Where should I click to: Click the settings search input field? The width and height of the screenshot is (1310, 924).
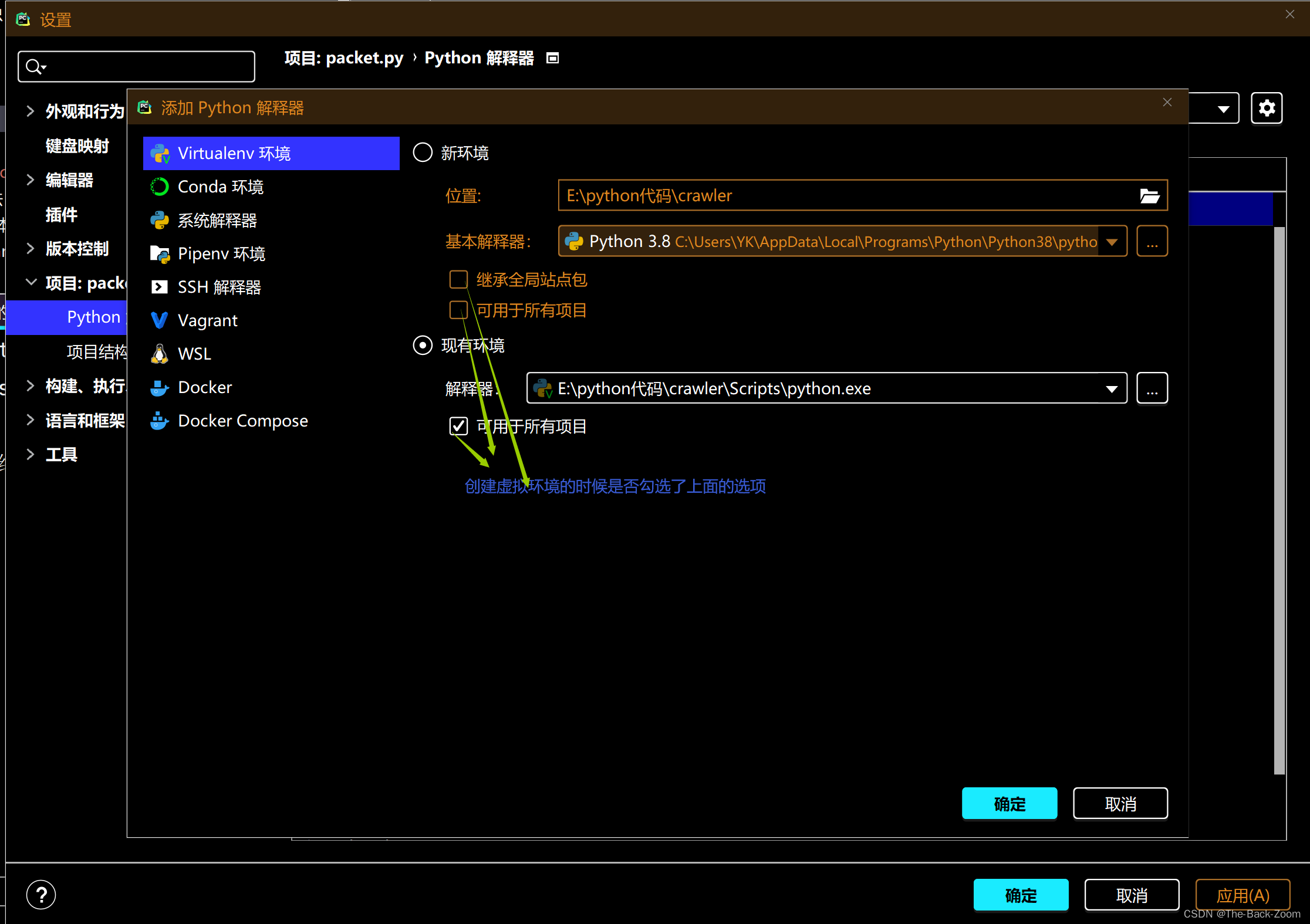pyautogui.click(x=136, y=67)
